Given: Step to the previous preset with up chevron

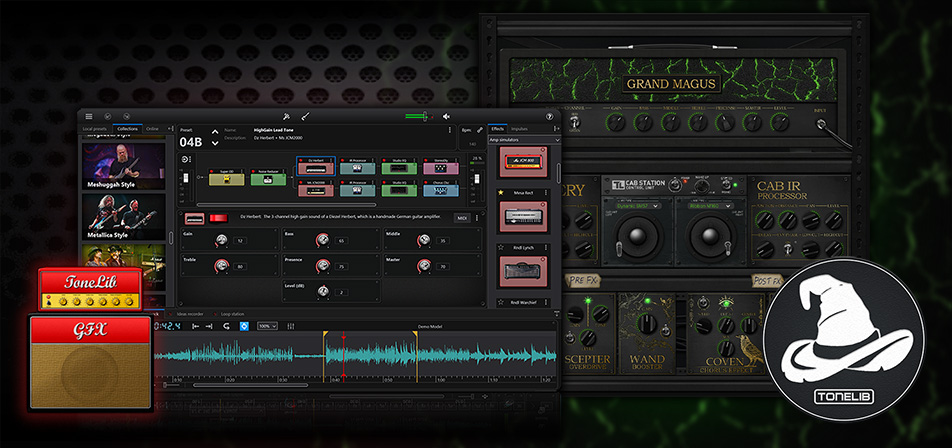Looking at the screenshot, I should tap(214, 132).
